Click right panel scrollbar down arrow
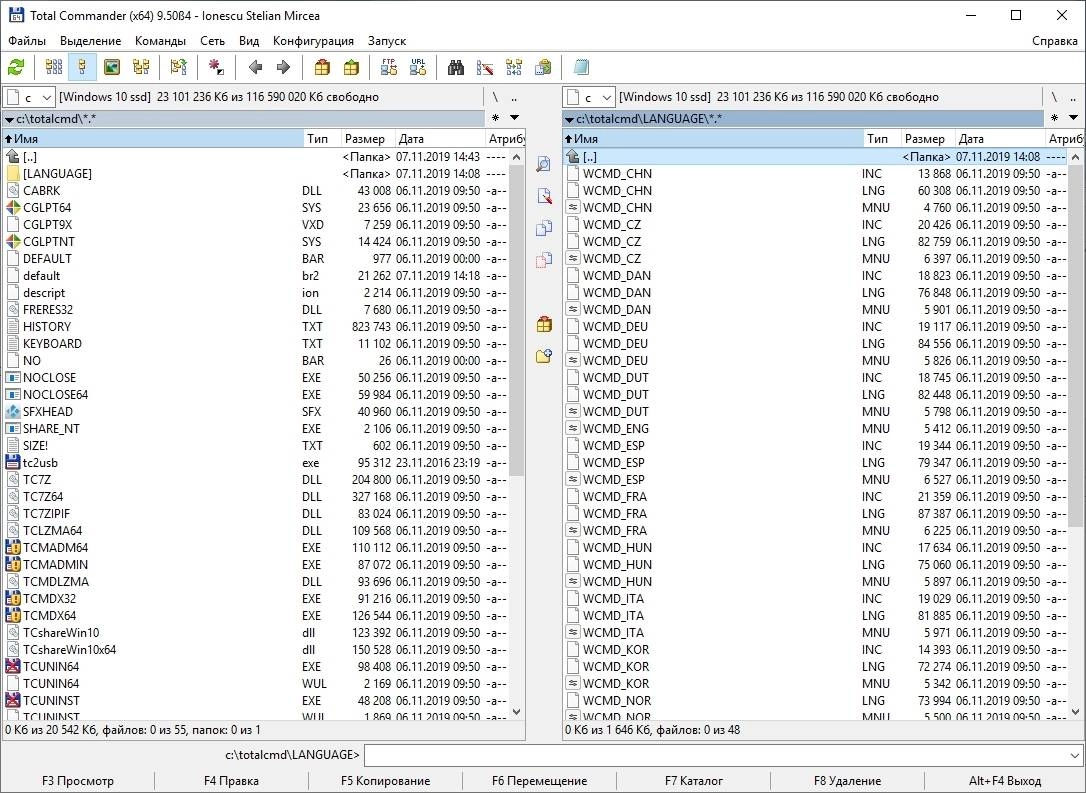 (1075, 711)
